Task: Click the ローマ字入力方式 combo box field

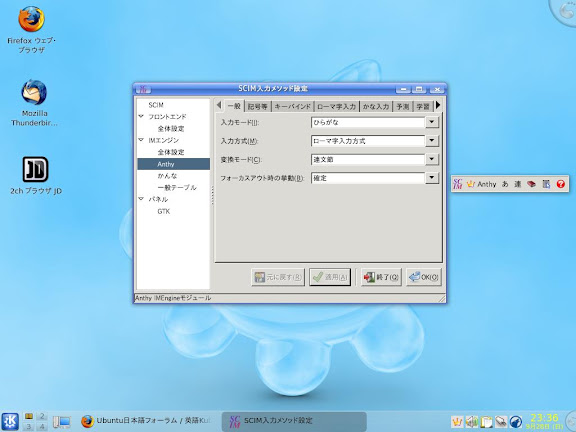Action: [368, 141]
